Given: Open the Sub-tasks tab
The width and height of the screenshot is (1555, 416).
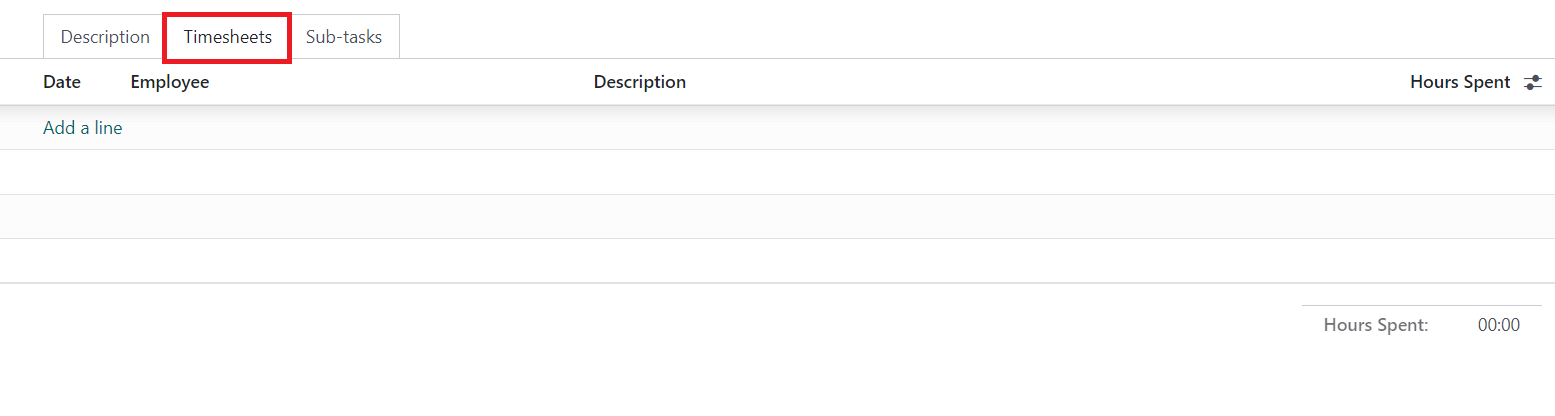Looking at the screenshot, I should click(x=344, y=37).
